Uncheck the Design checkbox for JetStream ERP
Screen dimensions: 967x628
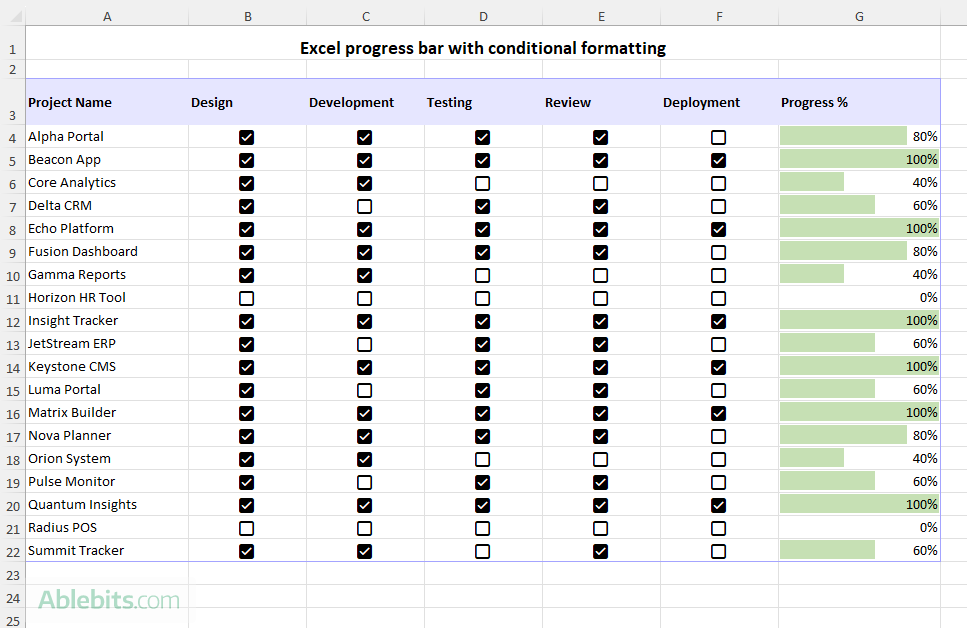click(246, 343)
